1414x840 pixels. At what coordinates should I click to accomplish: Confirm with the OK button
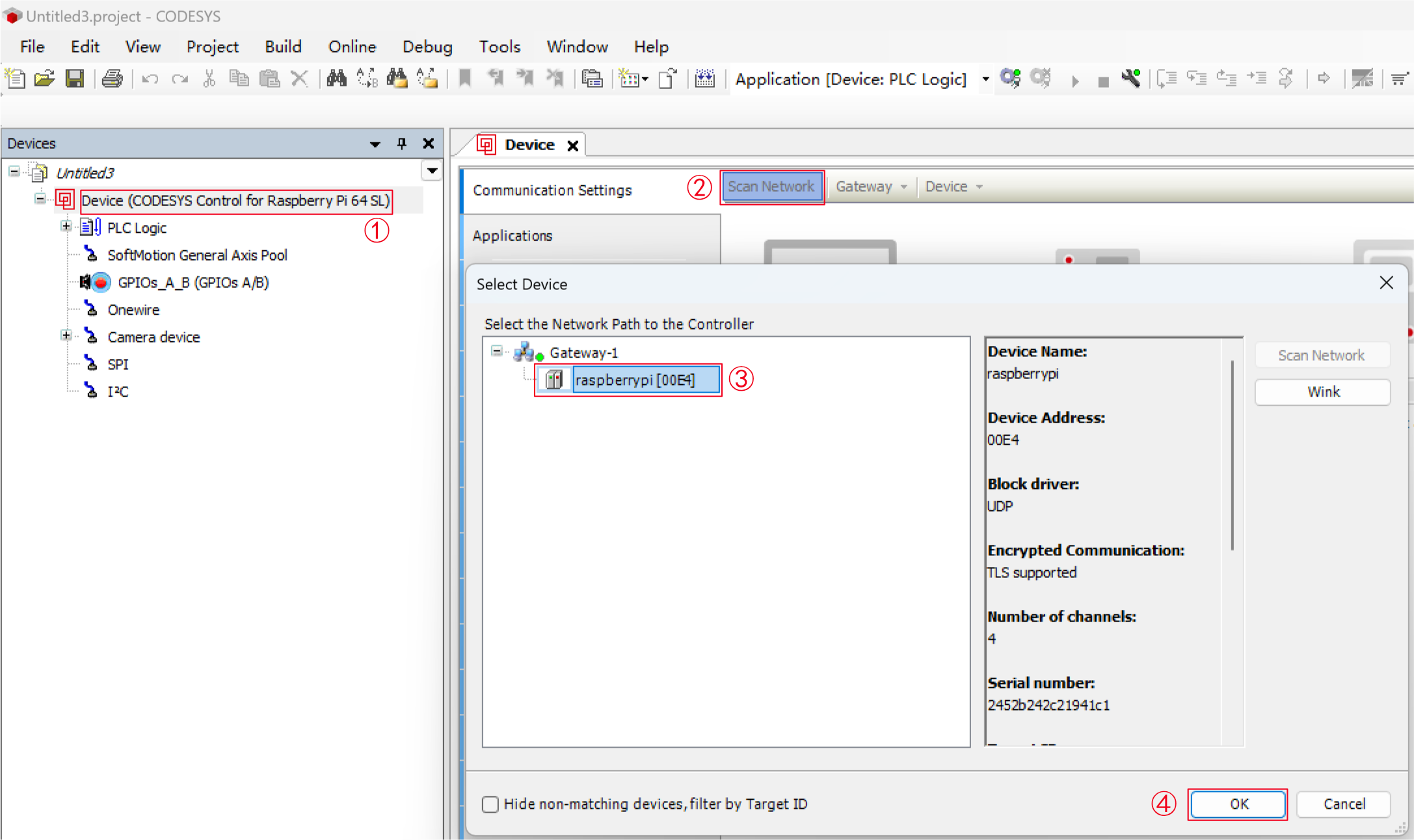(x=1238, y=804)
